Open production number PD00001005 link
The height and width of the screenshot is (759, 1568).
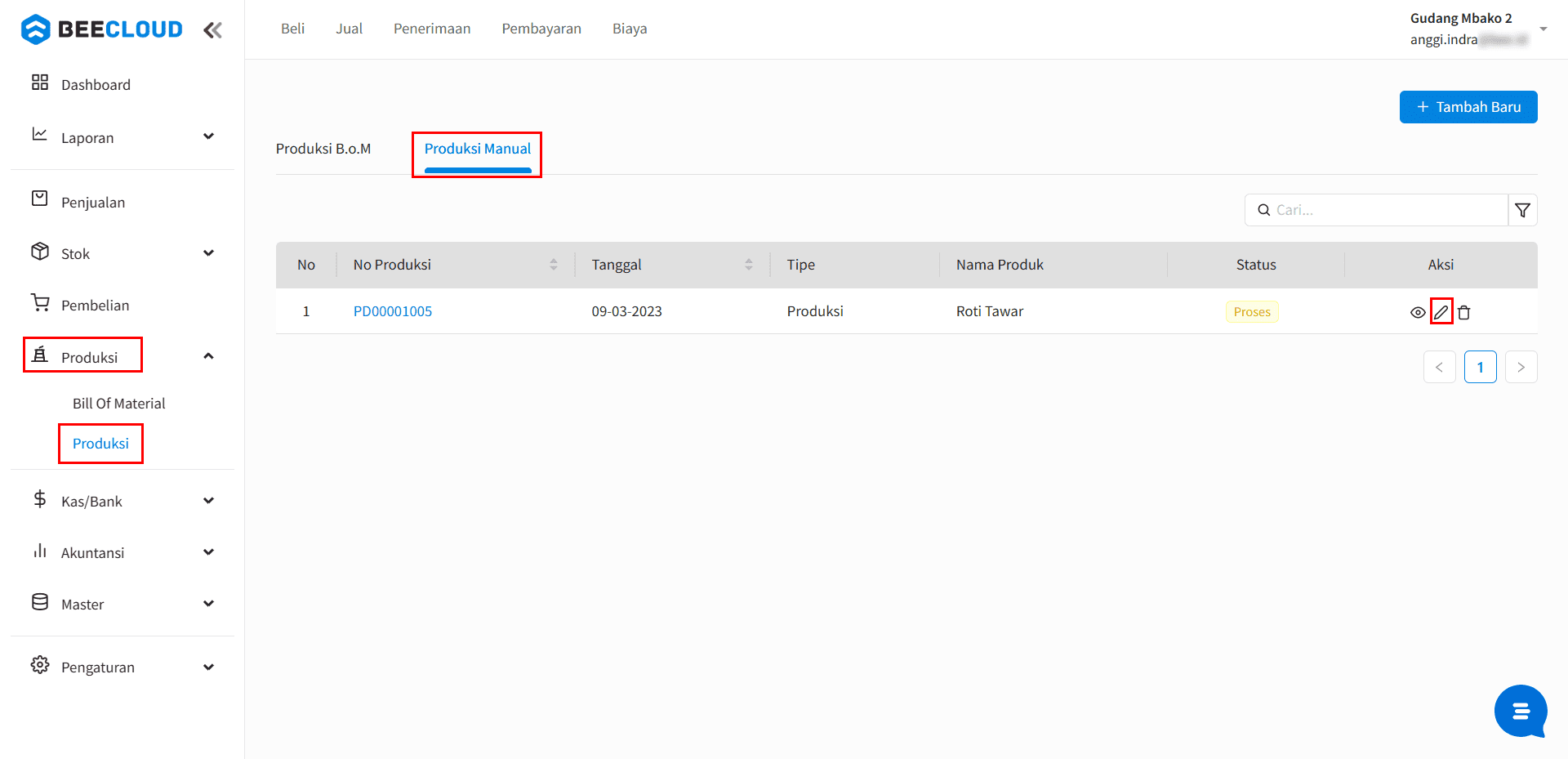click(x=393, y=311)
